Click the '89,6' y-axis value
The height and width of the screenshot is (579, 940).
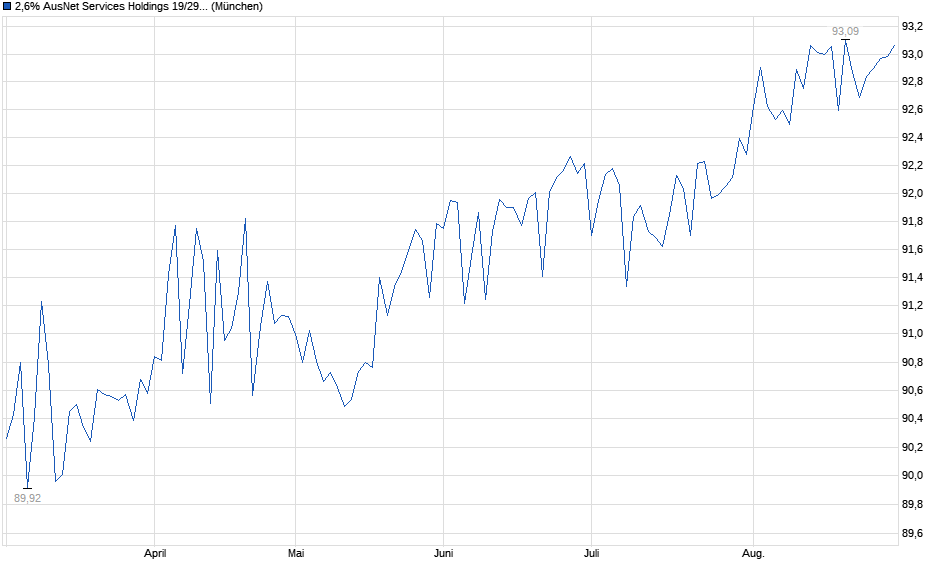(912, 533)
